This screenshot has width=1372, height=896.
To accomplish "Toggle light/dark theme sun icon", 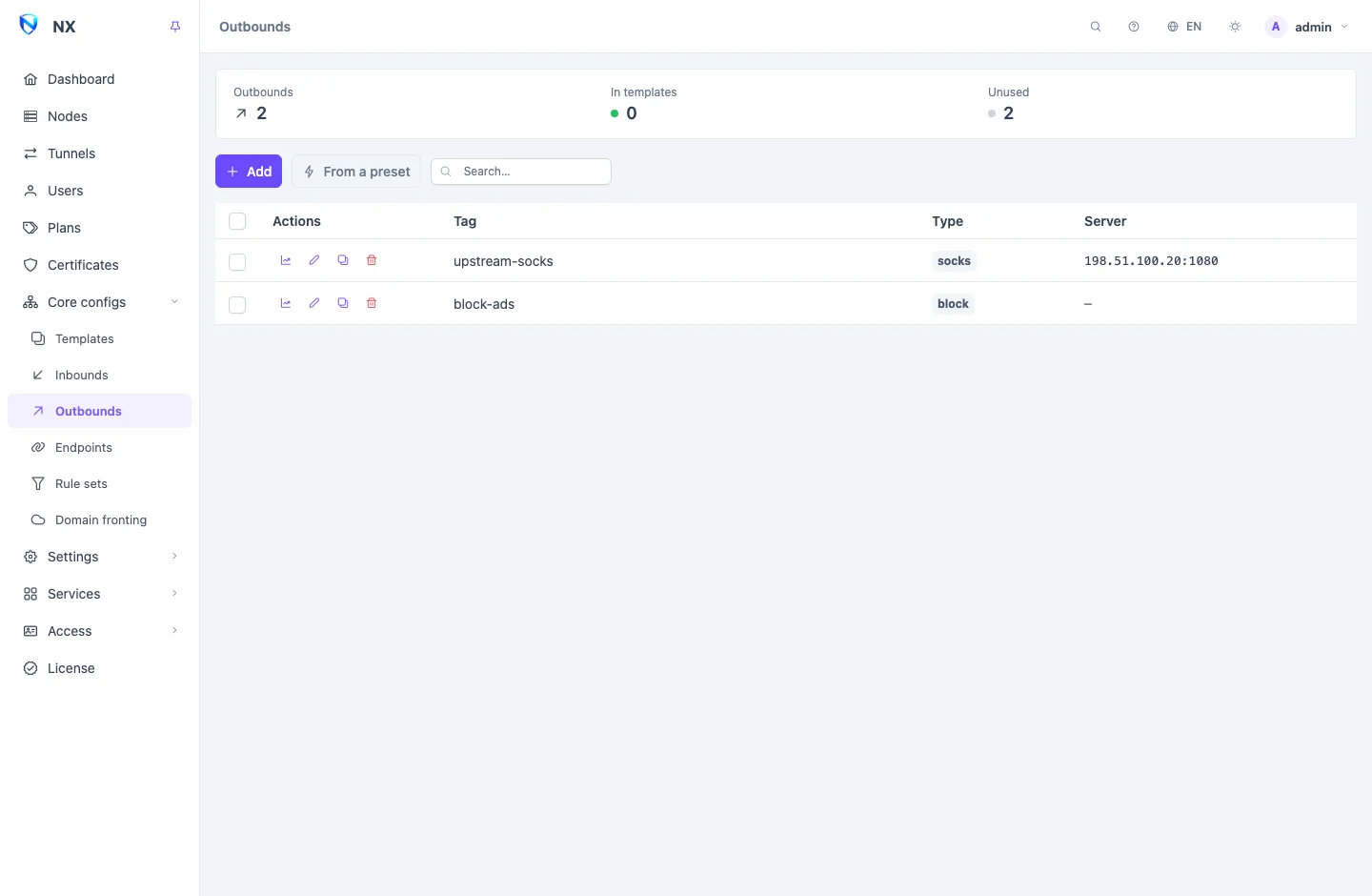I will pos(1235,27).
